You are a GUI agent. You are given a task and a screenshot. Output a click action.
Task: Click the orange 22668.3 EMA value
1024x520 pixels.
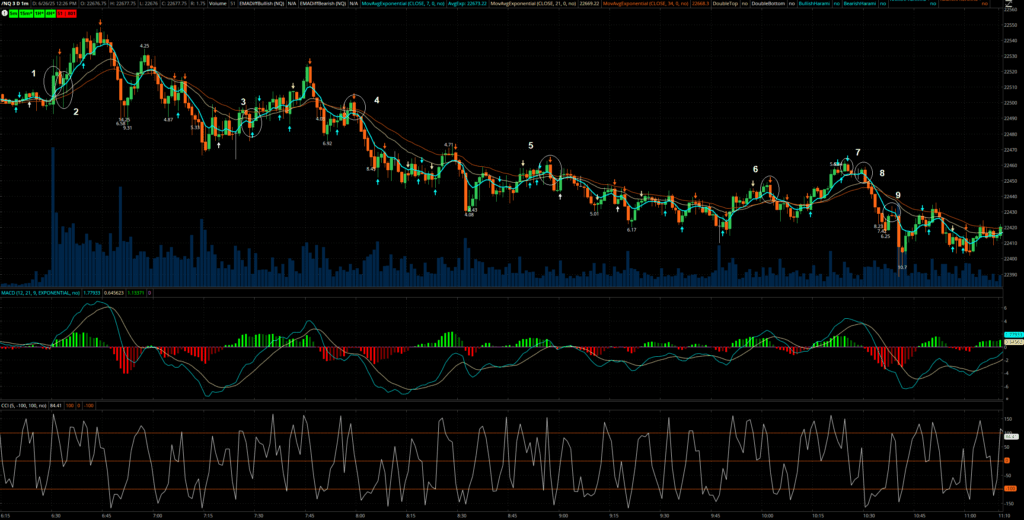pos(701,3)
